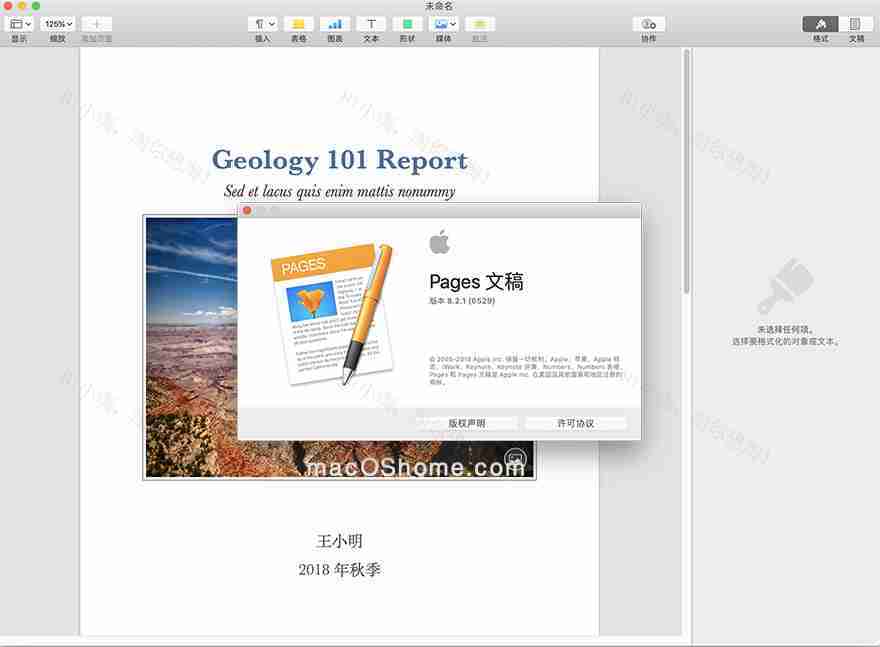Select the canyon landscape photo in document

click(x=191, y=347)
